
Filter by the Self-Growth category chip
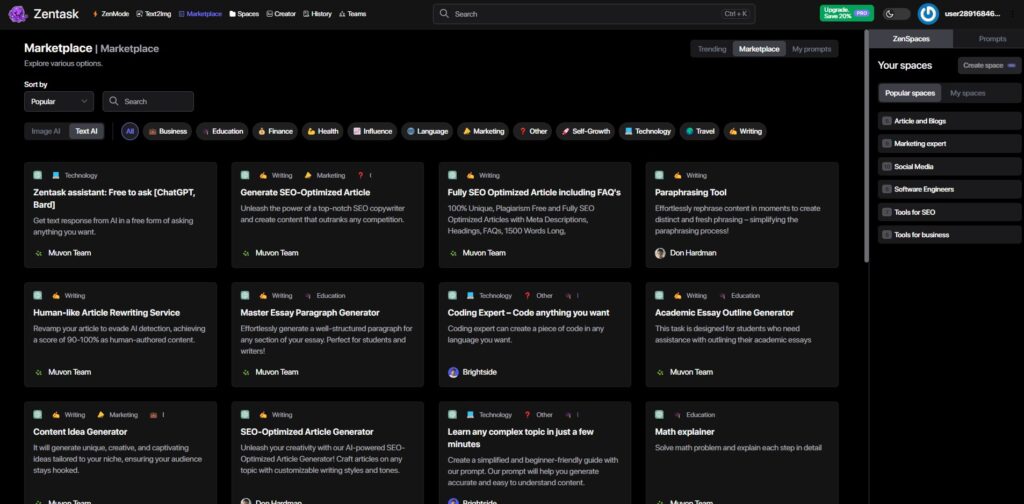click(x=585, y=131)
